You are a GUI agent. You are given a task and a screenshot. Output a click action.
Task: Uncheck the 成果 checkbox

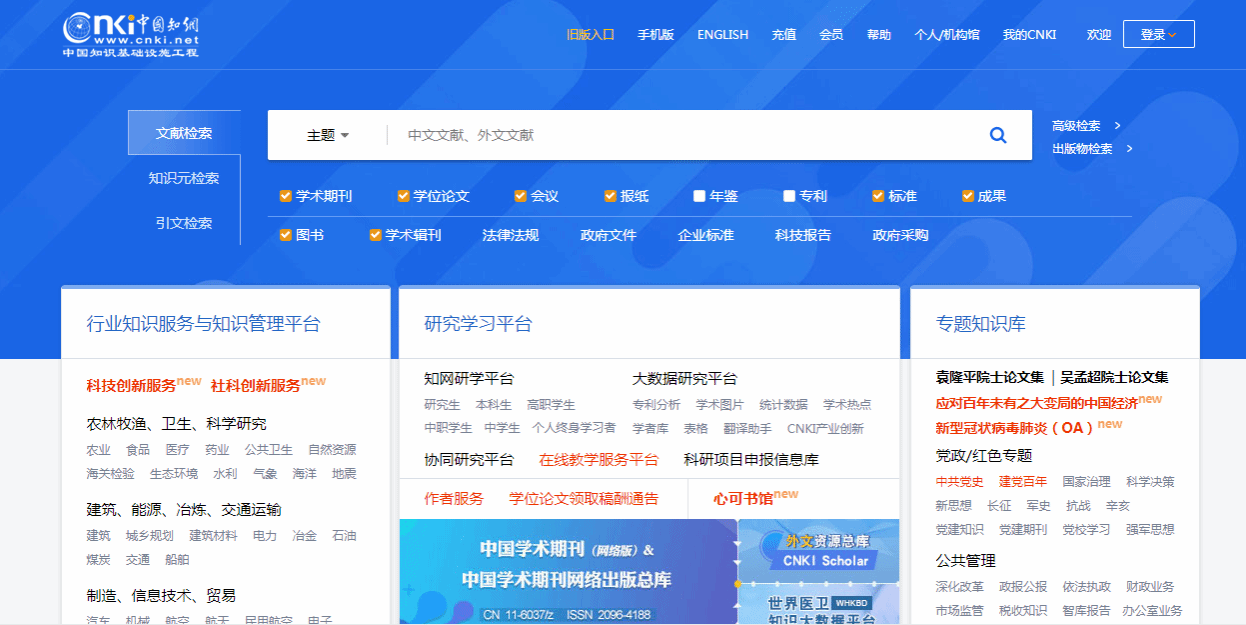click(968, 196)
